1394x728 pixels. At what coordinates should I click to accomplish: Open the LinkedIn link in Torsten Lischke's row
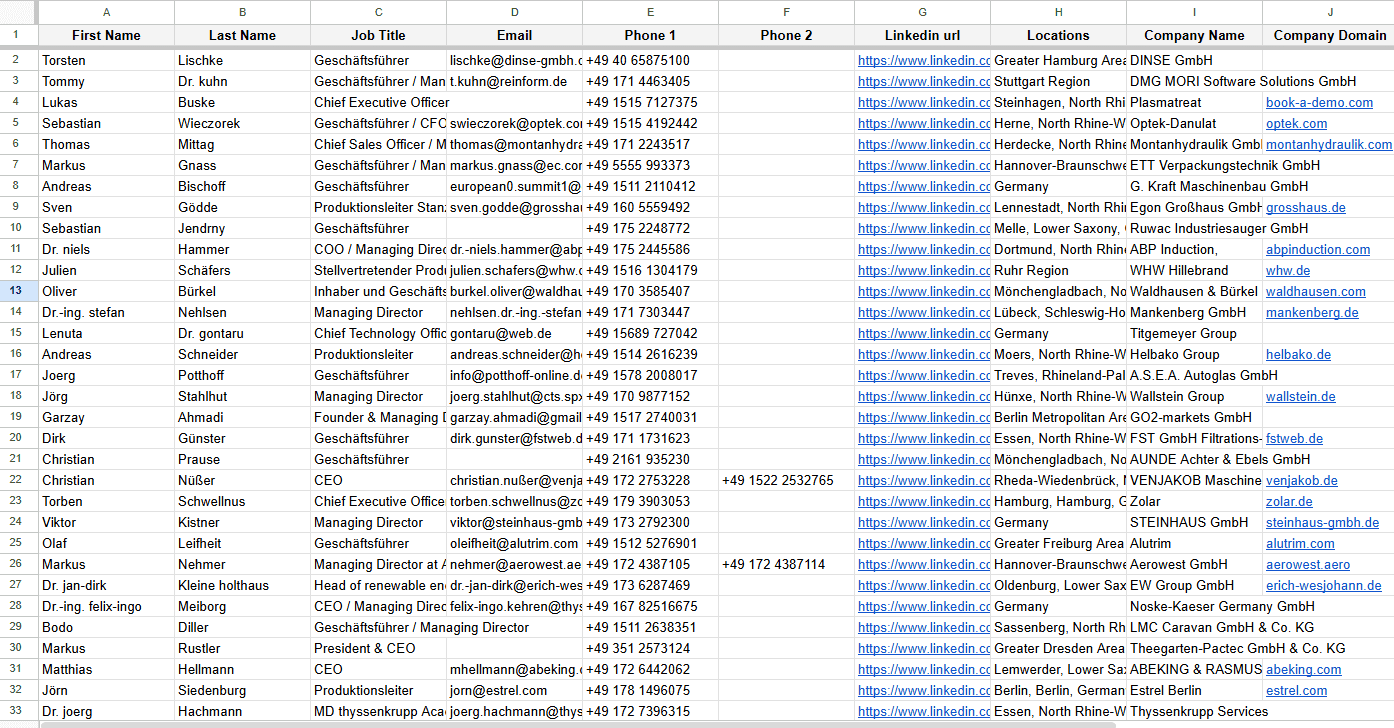tap(924, 60)
